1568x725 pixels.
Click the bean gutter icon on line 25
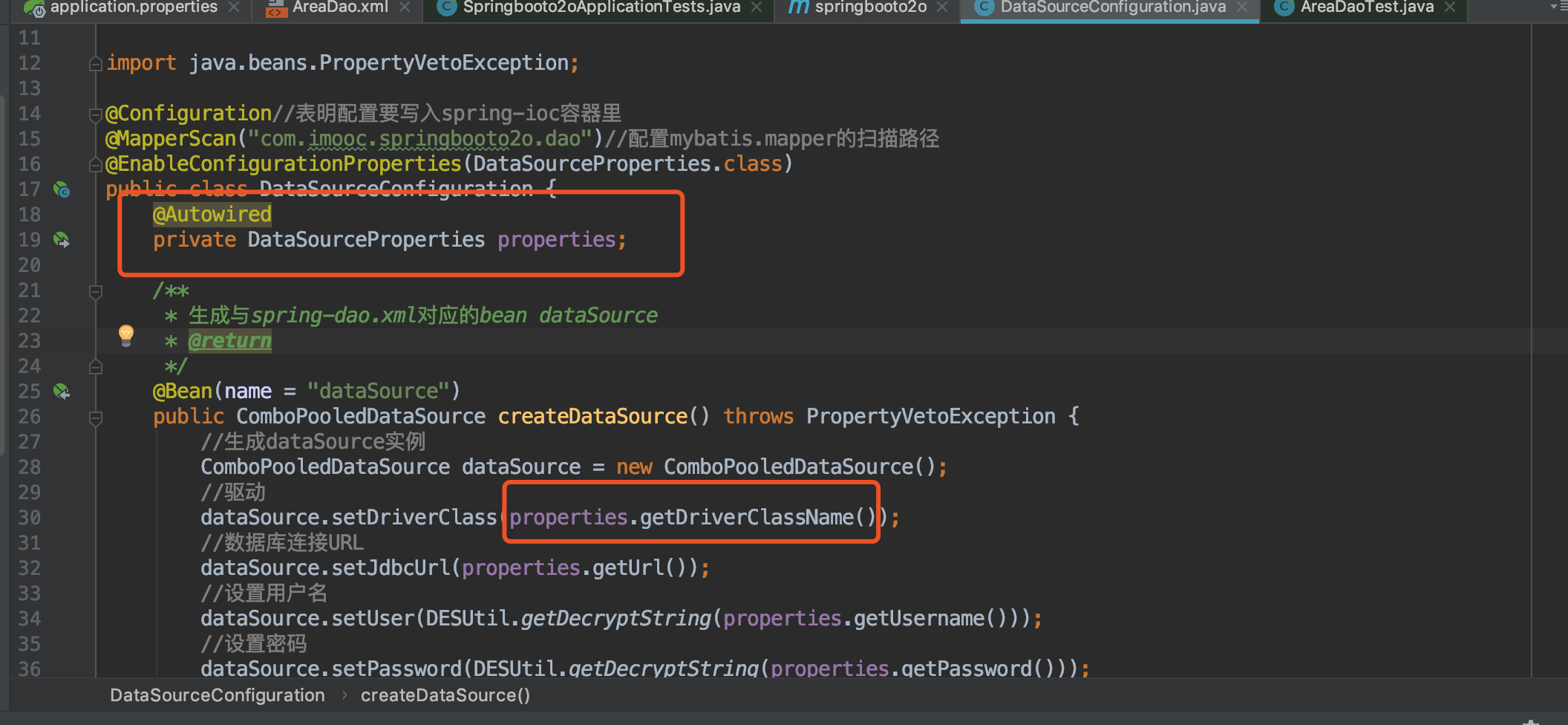[x=62, y=391]
